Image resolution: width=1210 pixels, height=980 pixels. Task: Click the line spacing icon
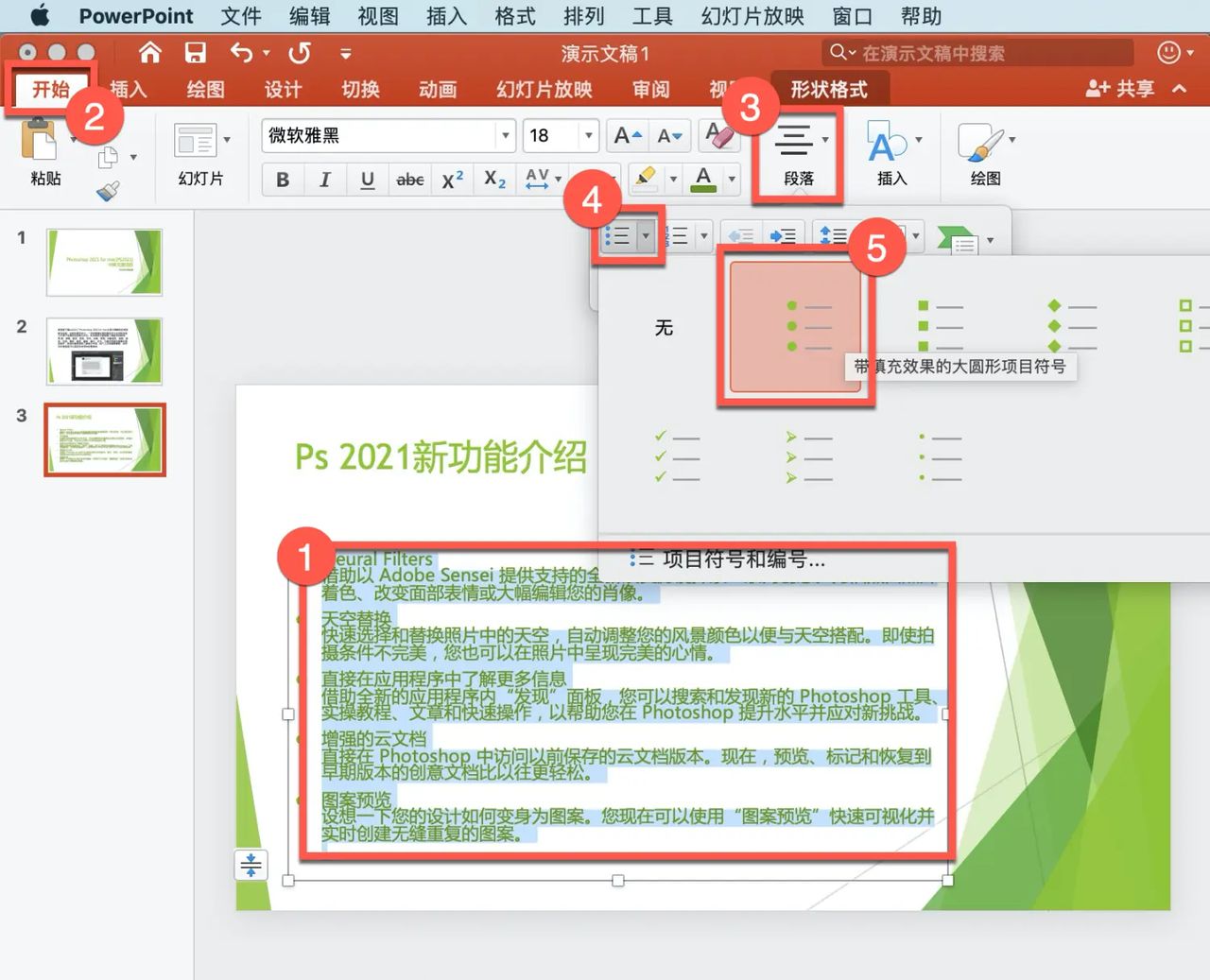pos(832,236)
